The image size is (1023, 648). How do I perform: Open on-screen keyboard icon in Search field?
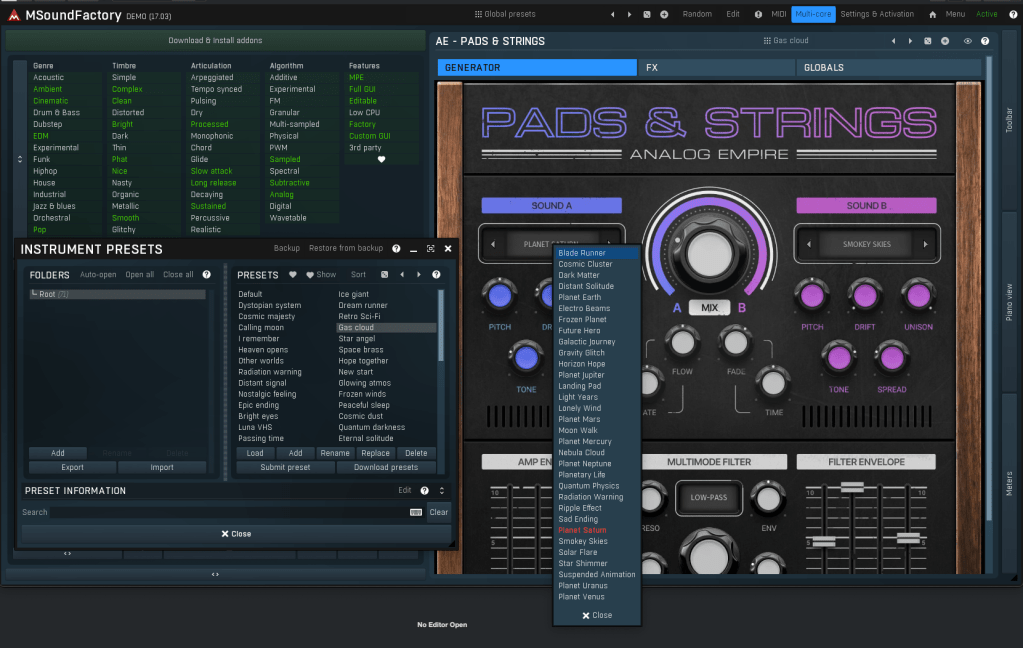415,512
